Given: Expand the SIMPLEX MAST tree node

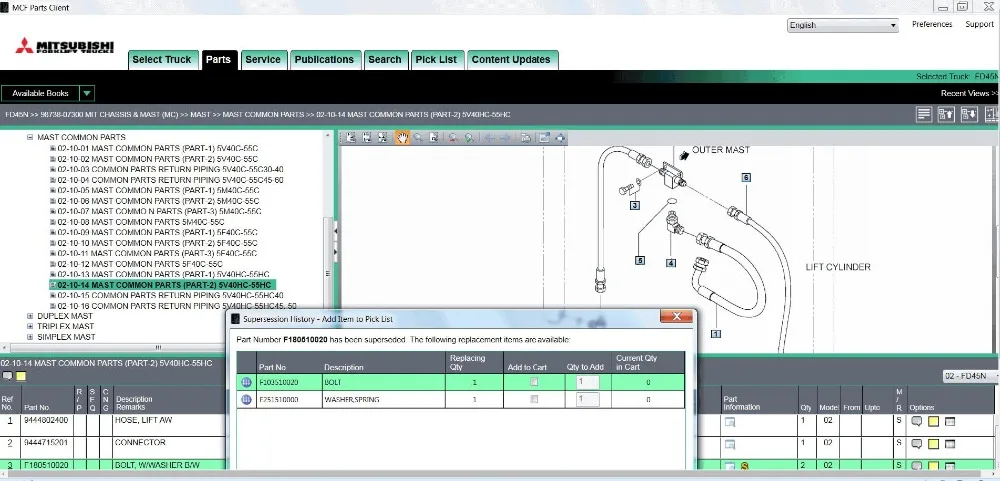Looking at the screenshot, I should click(x=30, y=337).
